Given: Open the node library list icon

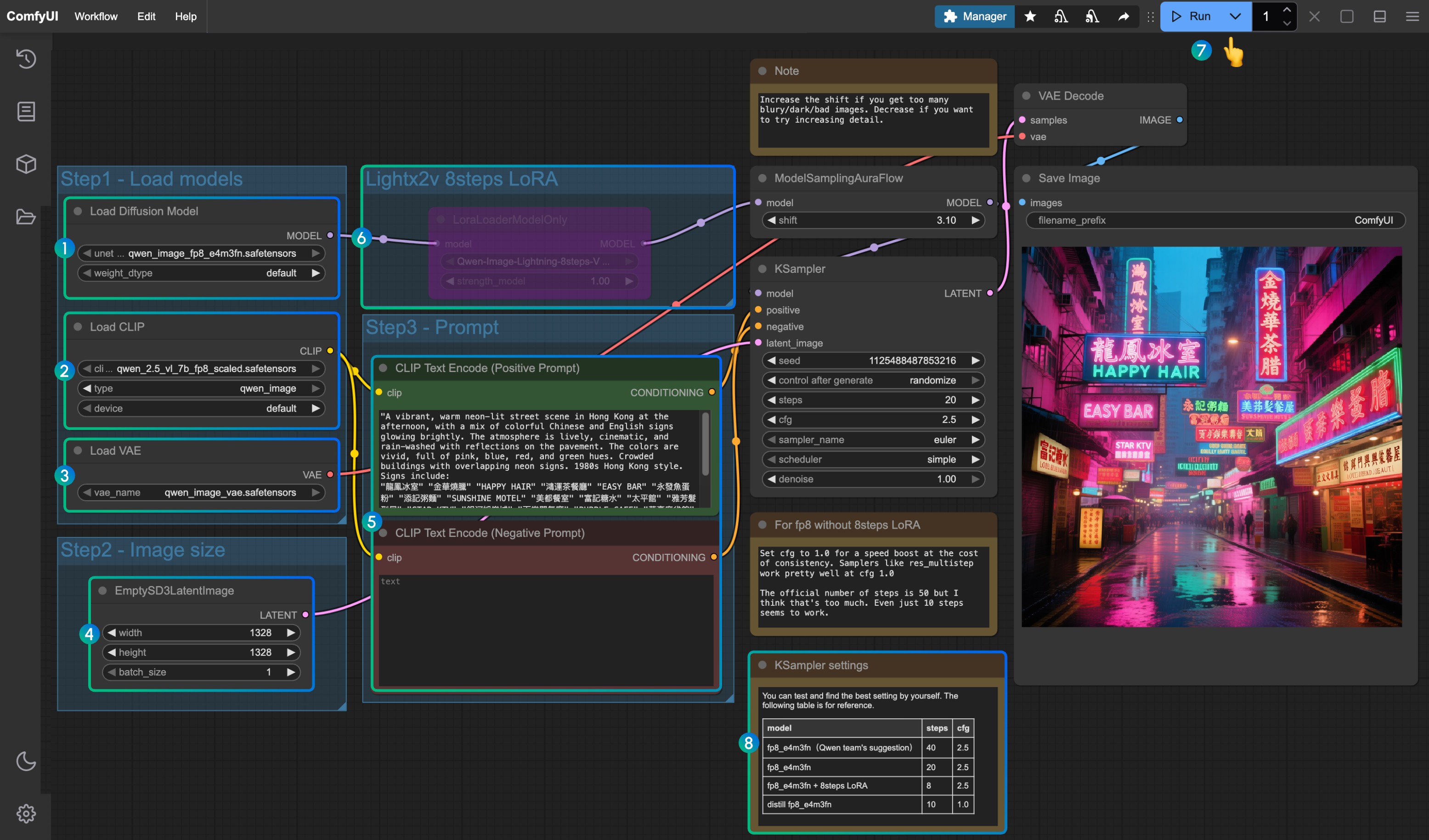Looking at the screenshot, I should click(x=26, y=112).
